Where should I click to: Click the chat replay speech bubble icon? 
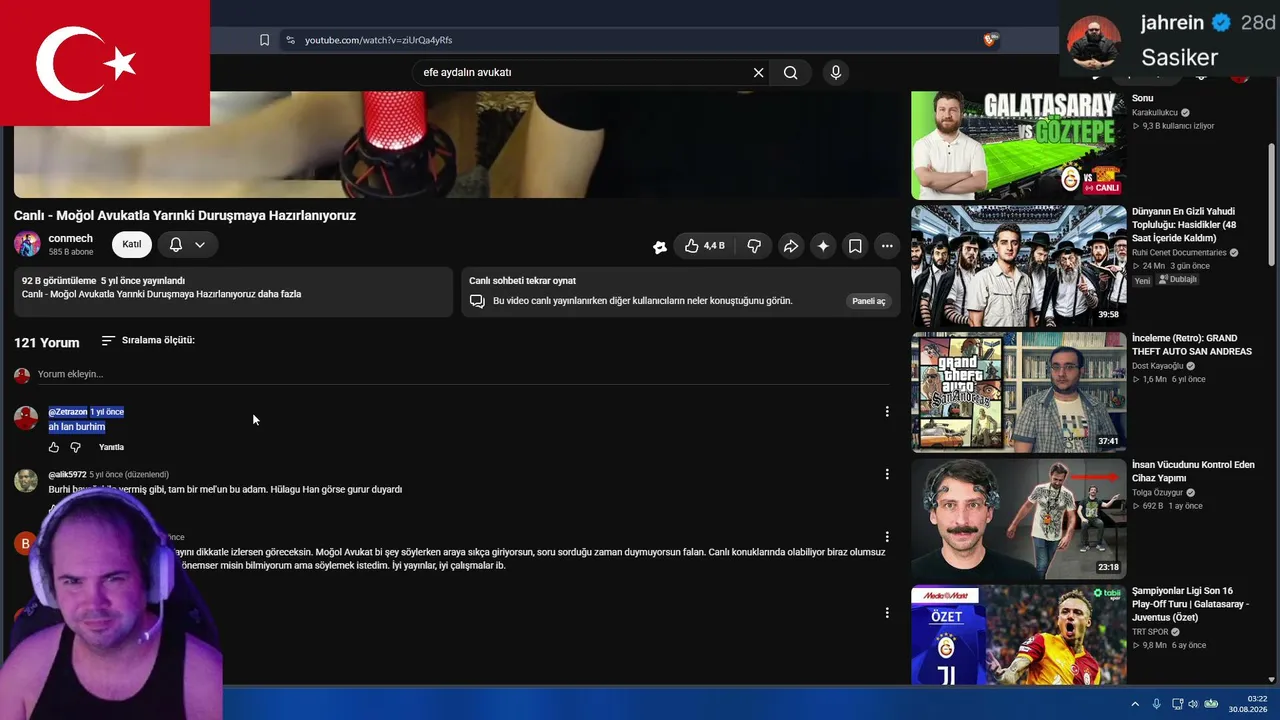(x=477, y=301)
